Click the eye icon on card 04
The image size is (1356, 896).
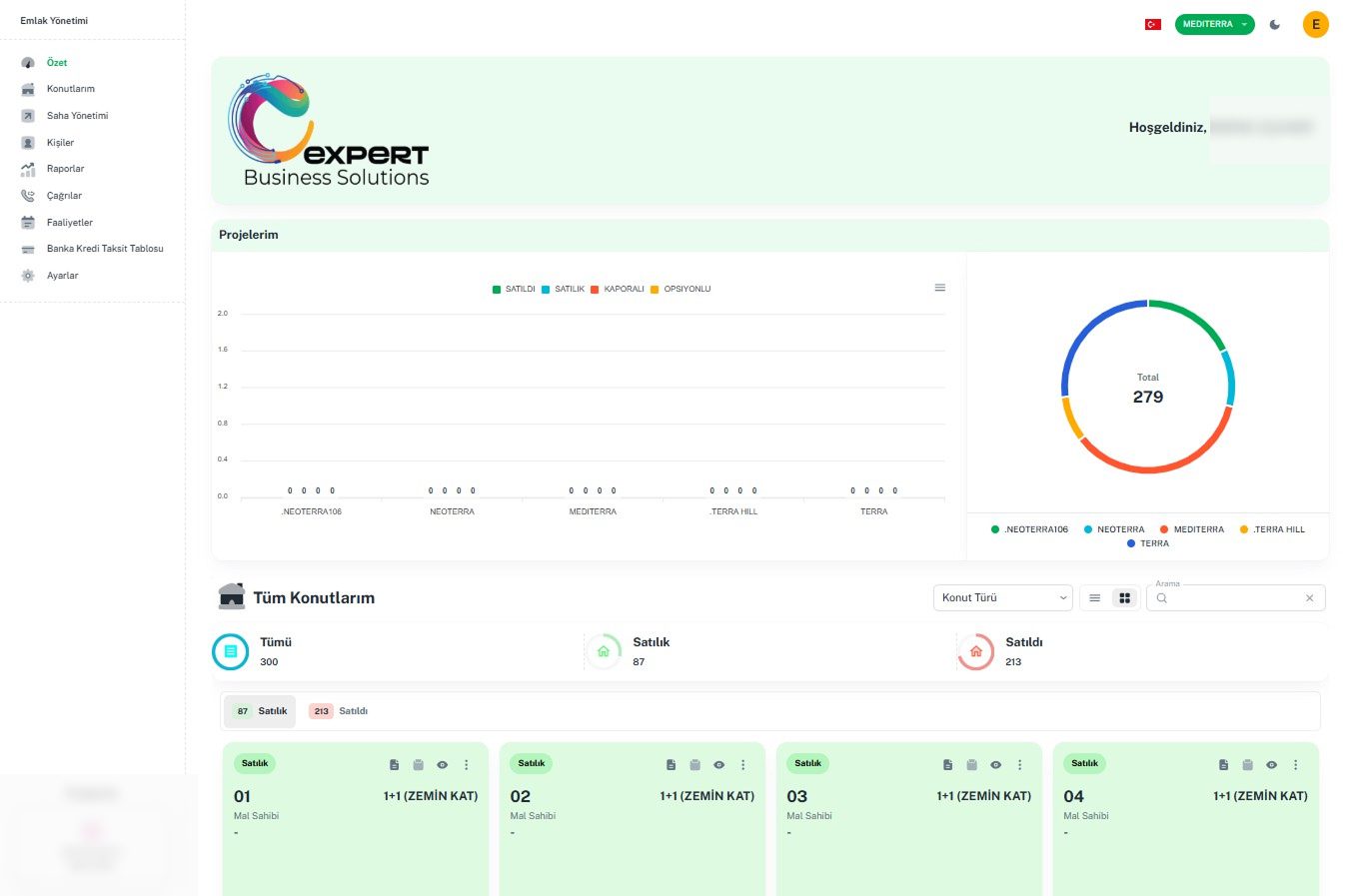pyautogui.click(x=1271, y=765)
